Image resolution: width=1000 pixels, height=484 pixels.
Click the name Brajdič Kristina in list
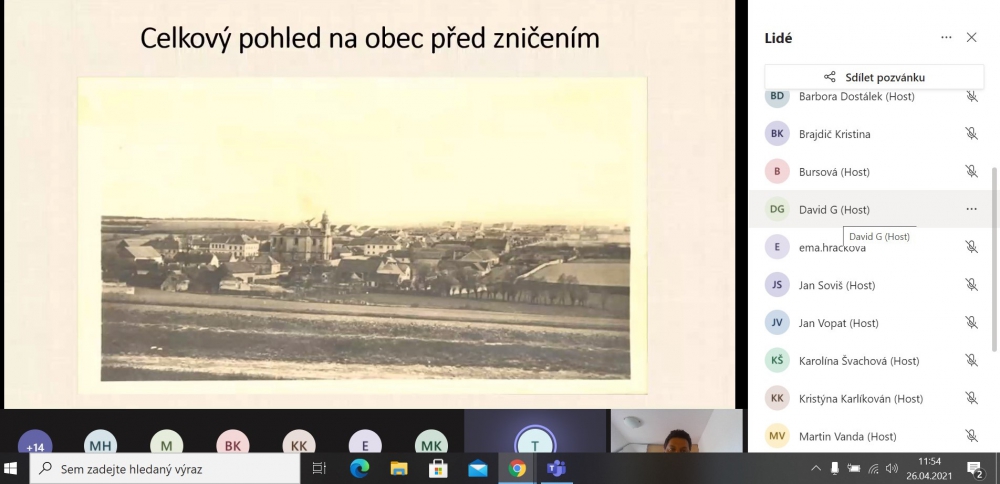click(x=834, y=134)
